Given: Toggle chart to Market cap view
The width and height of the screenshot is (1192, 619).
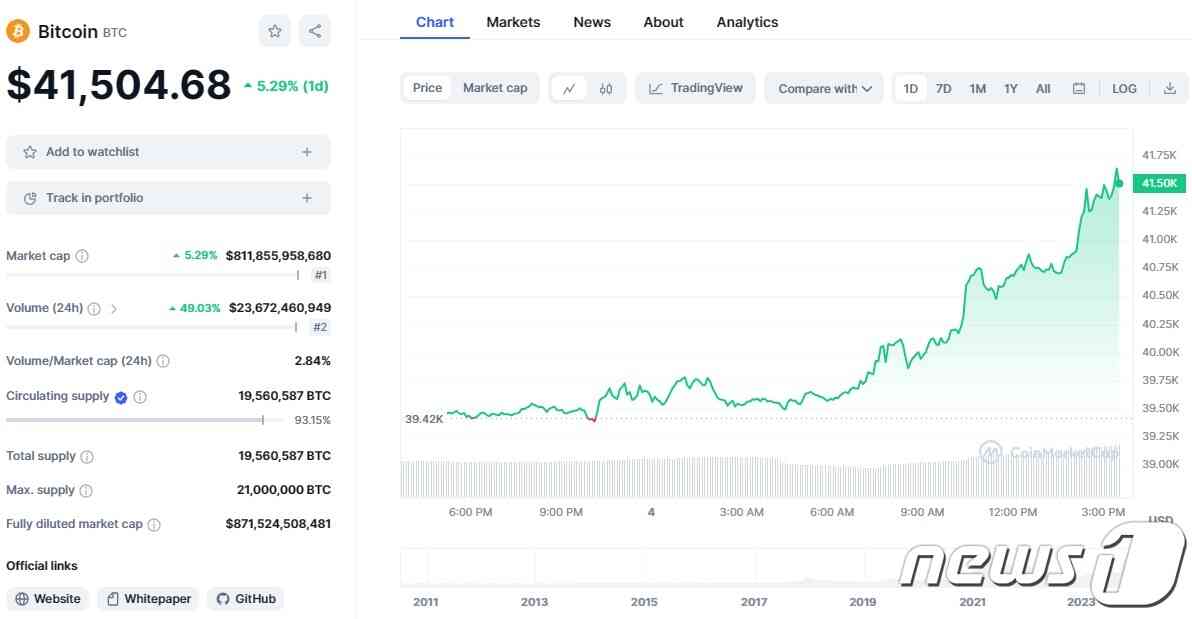Looking at the screenshot, I should pos(495,88).
